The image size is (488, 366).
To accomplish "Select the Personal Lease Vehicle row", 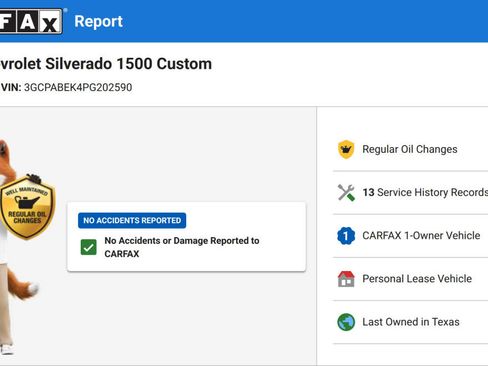I will [410, 279].
